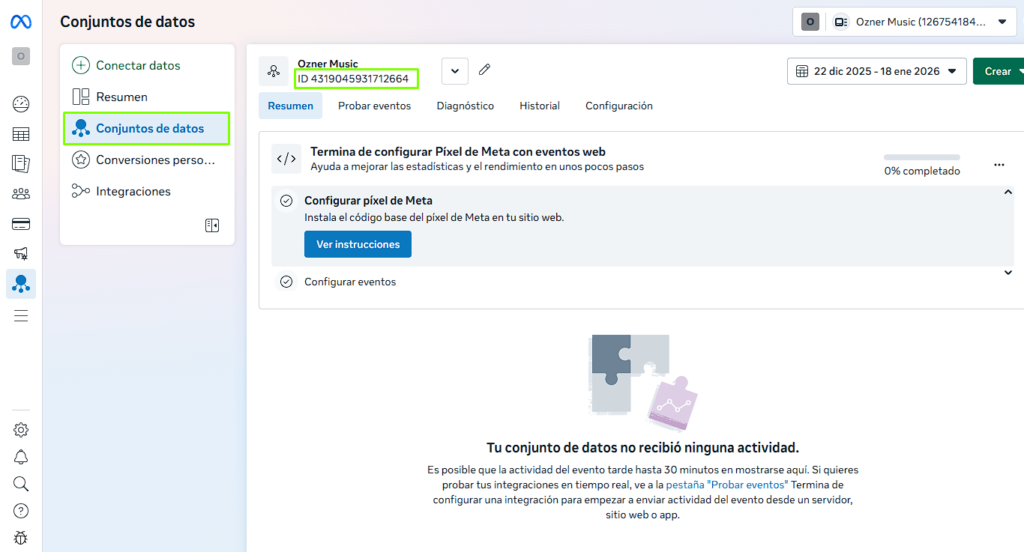
Task: Collapse the navigation panel toggle icon
Action: pyautogui.click(x=212, y=226)
